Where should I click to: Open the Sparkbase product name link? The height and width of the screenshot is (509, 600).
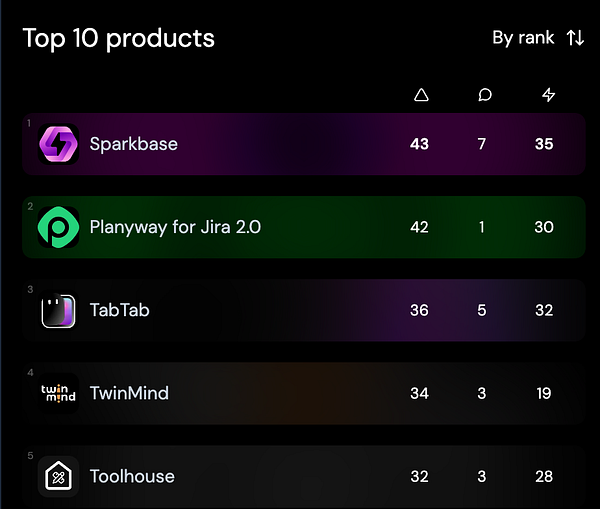tap(133, 144)
